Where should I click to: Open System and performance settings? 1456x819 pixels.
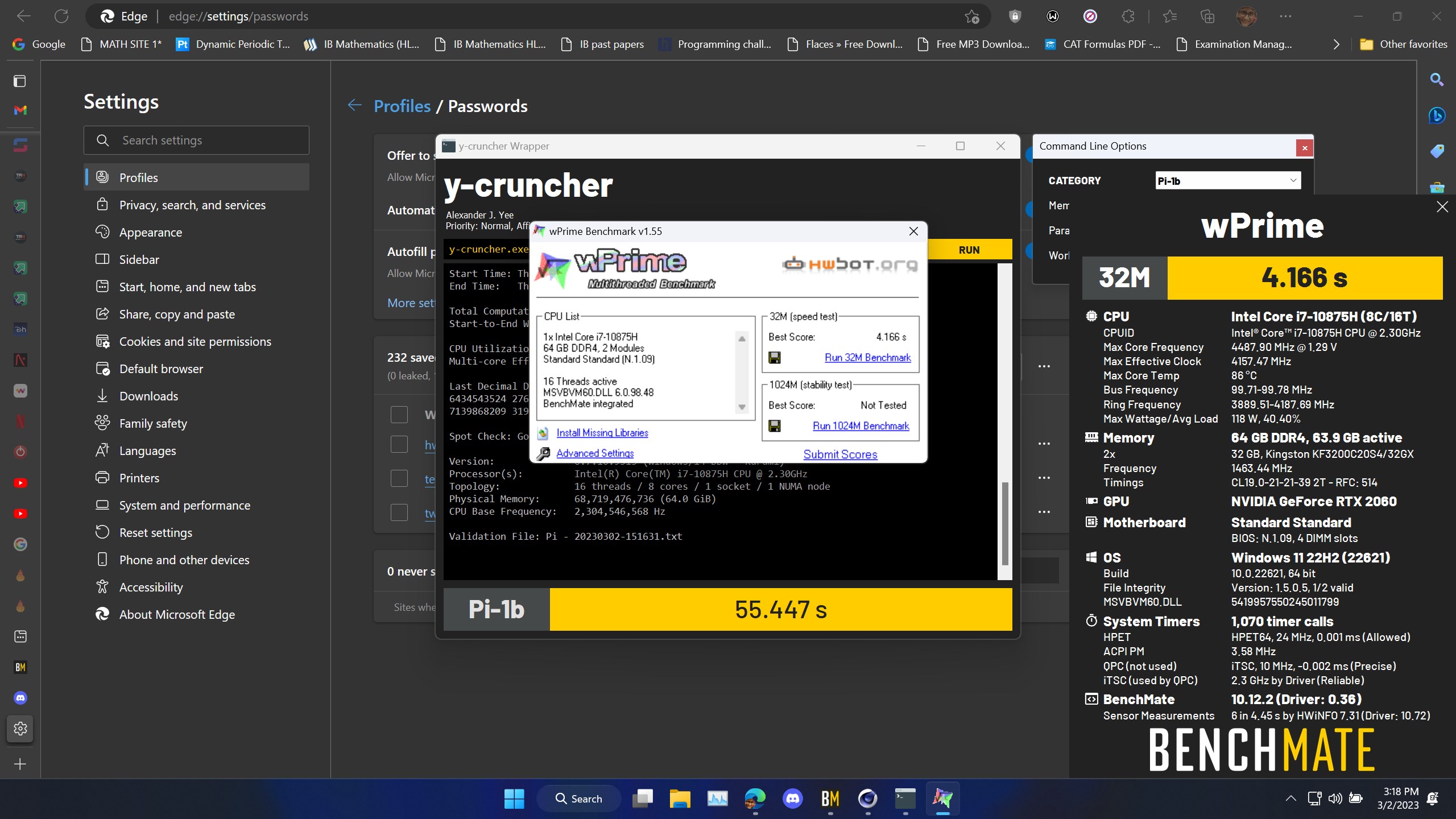coord(197,505)
